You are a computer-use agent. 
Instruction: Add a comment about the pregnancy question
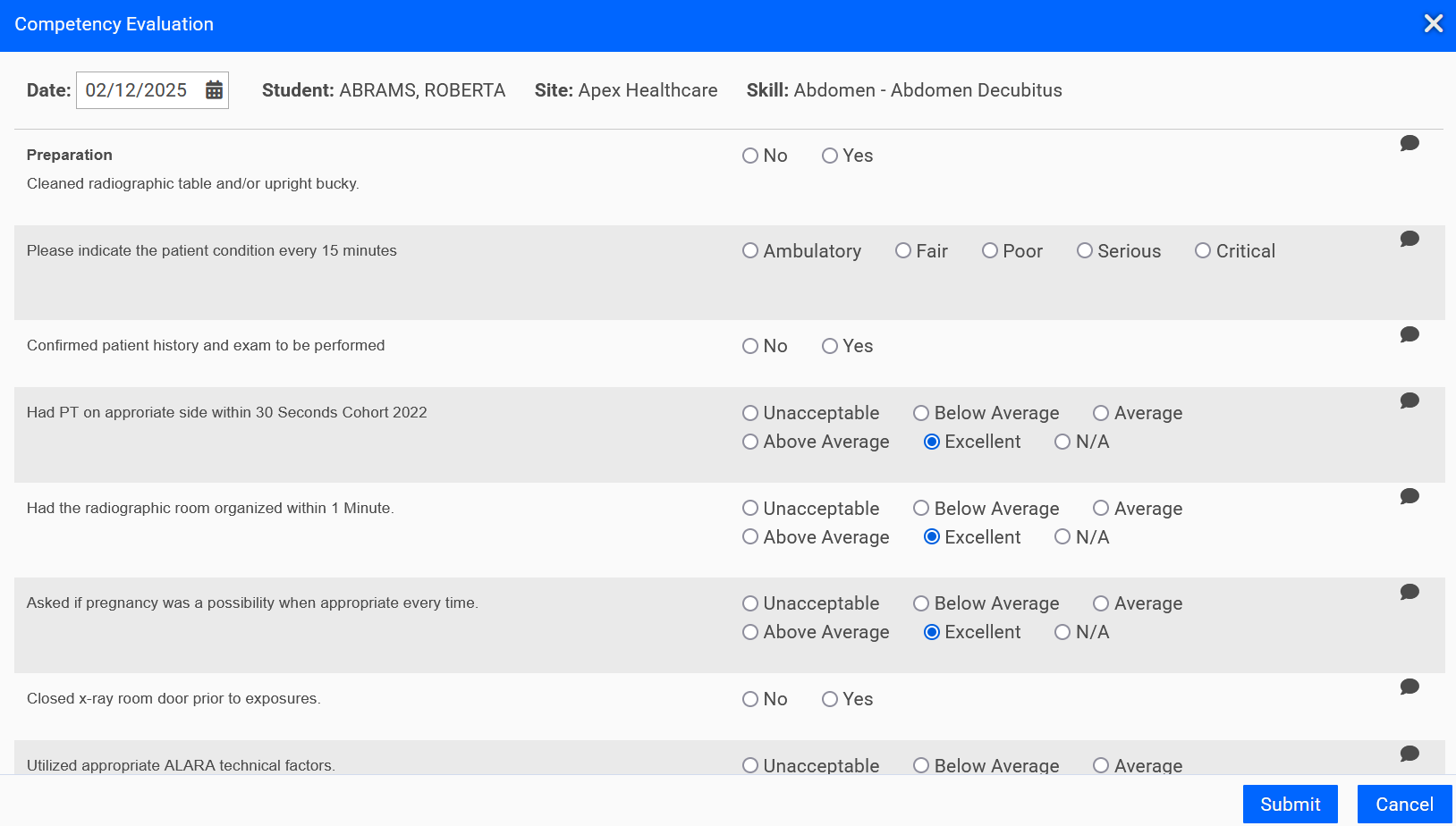[1409, 592]
